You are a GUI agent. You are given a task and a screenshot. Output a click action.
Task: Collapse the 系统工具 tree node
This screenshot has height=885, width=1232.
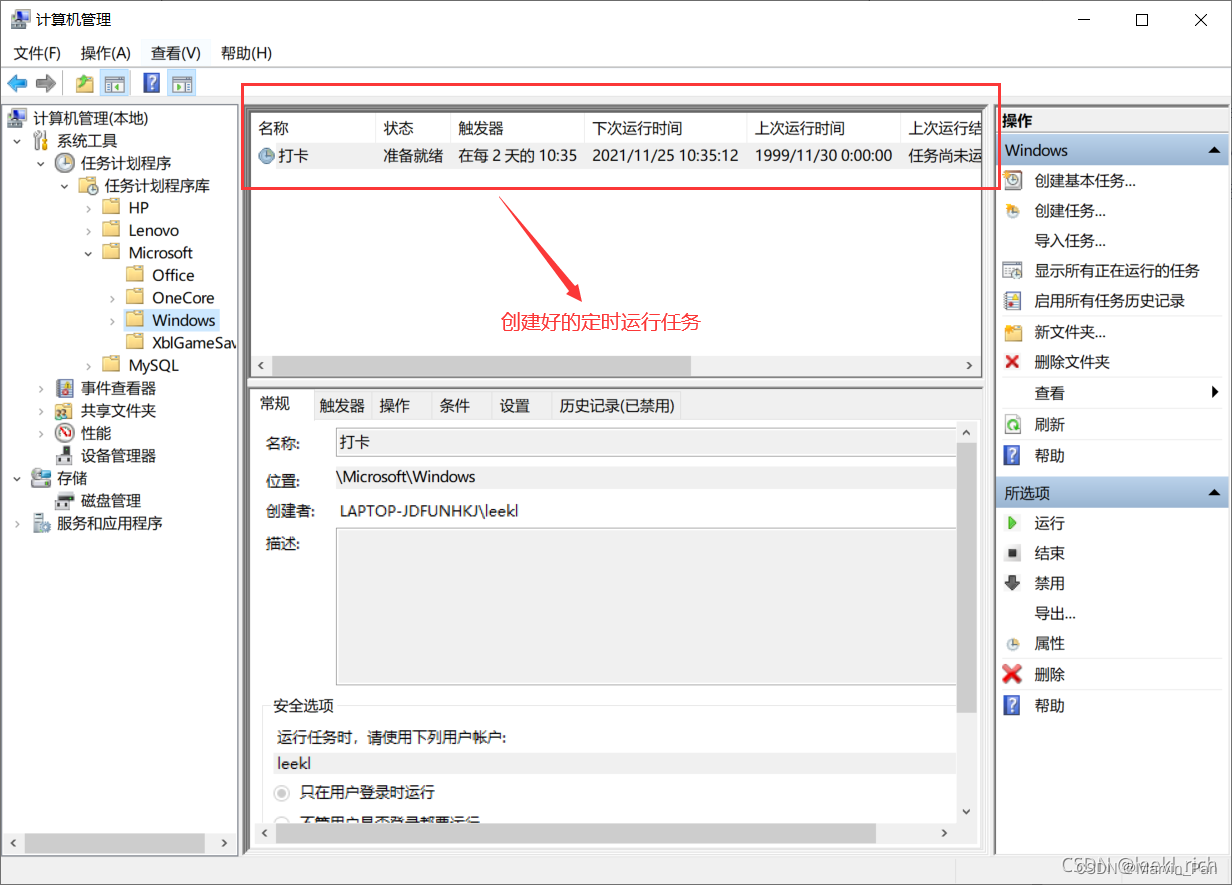[x=17, y=141]
